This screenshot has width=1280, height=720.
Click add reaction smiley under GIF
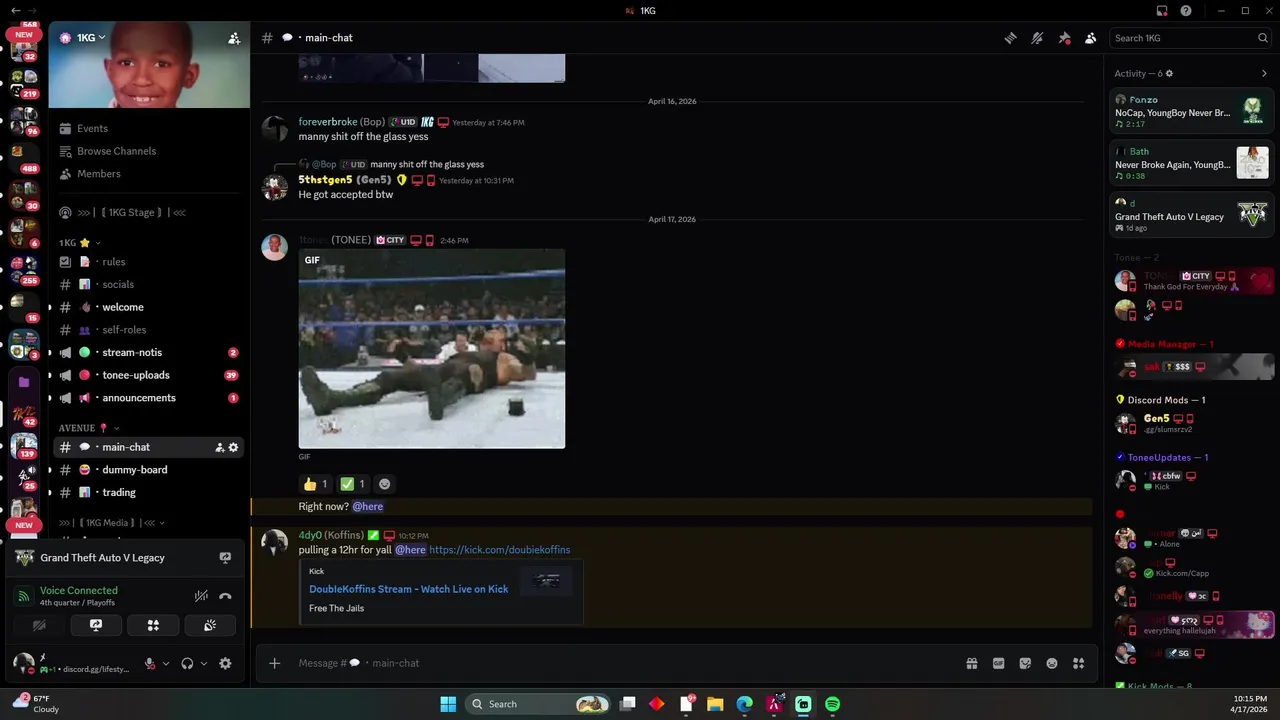pyautogui.click(x=385, y=484)
